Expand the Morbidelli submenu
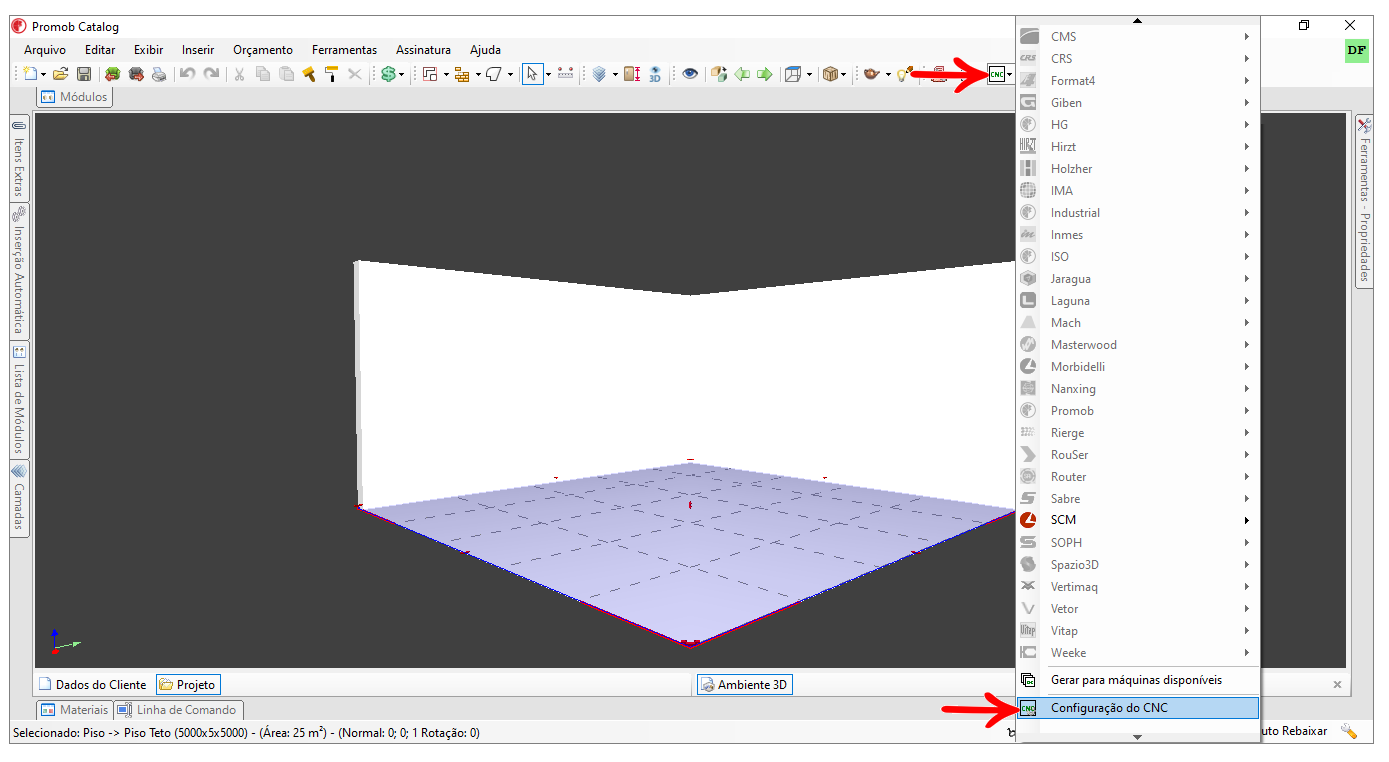Screen dimensions: 1389x762 (1138, 367)
